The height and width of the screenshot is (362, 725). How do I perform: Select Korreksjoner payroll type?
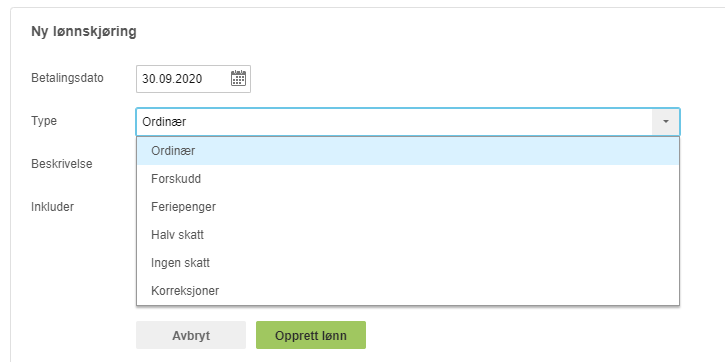pos(408,291)
